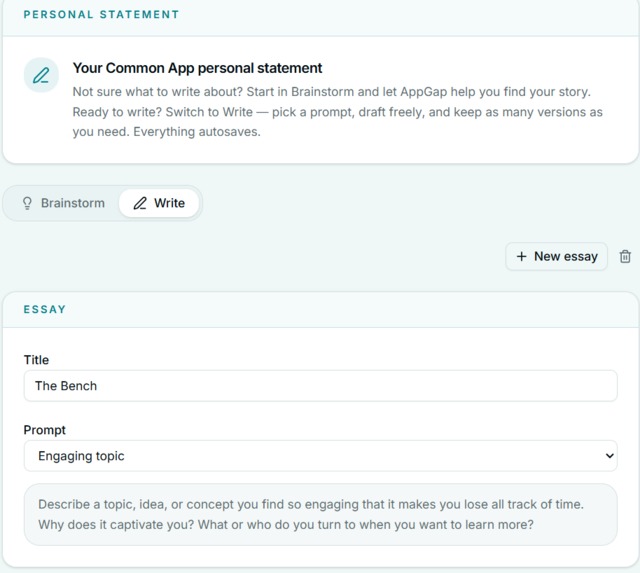The width and height of the screenshot is (640, 573).
Task: Click intro text starting 'Not sure what to write'
Action: [x=337, y=112]
